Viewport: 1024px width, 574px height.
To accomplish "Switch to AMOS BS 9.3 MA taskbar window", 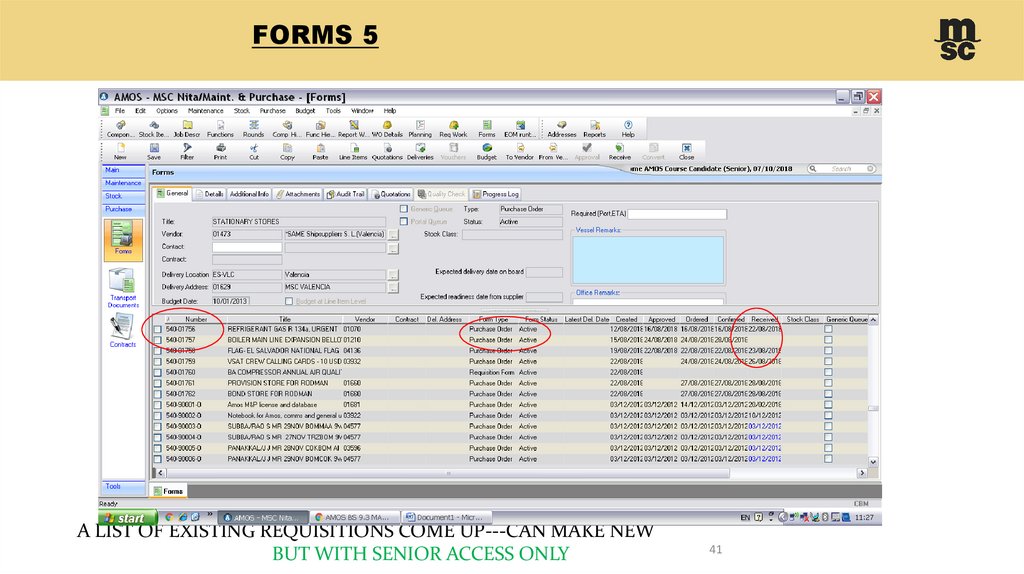I will pos(352,517).
